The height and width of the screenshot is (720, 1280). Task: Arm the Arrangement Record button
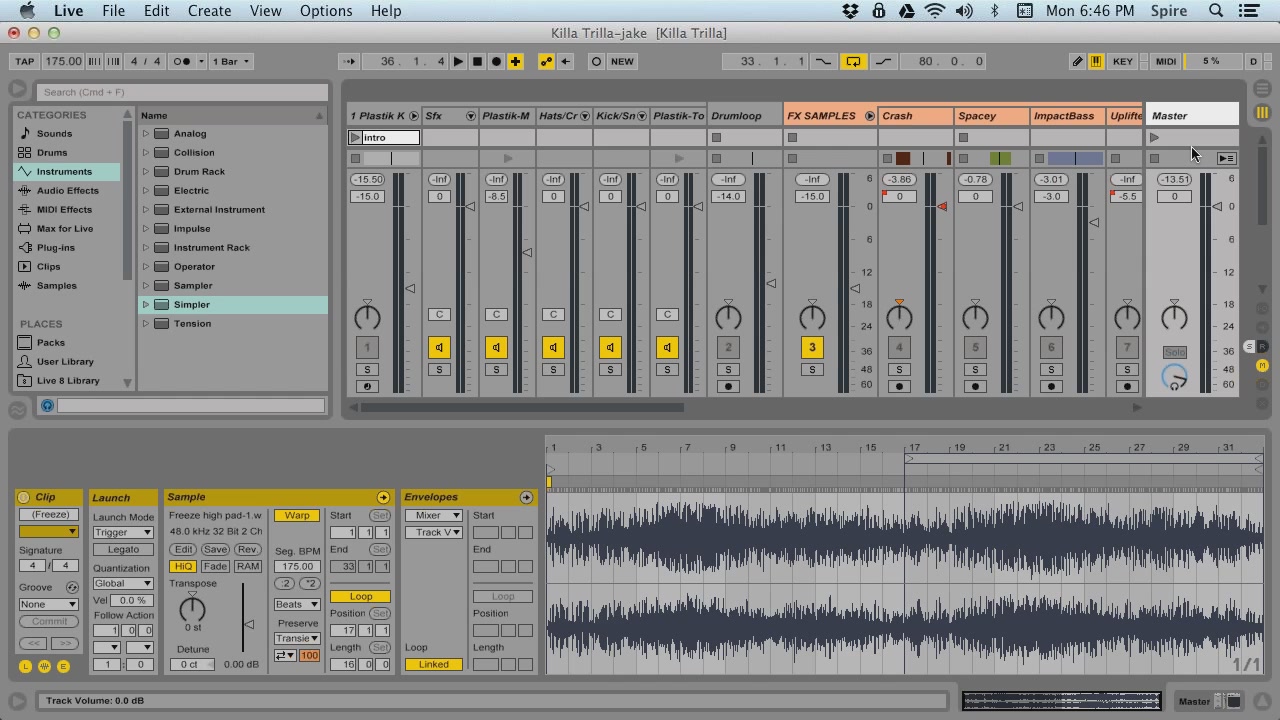(496, 61)
